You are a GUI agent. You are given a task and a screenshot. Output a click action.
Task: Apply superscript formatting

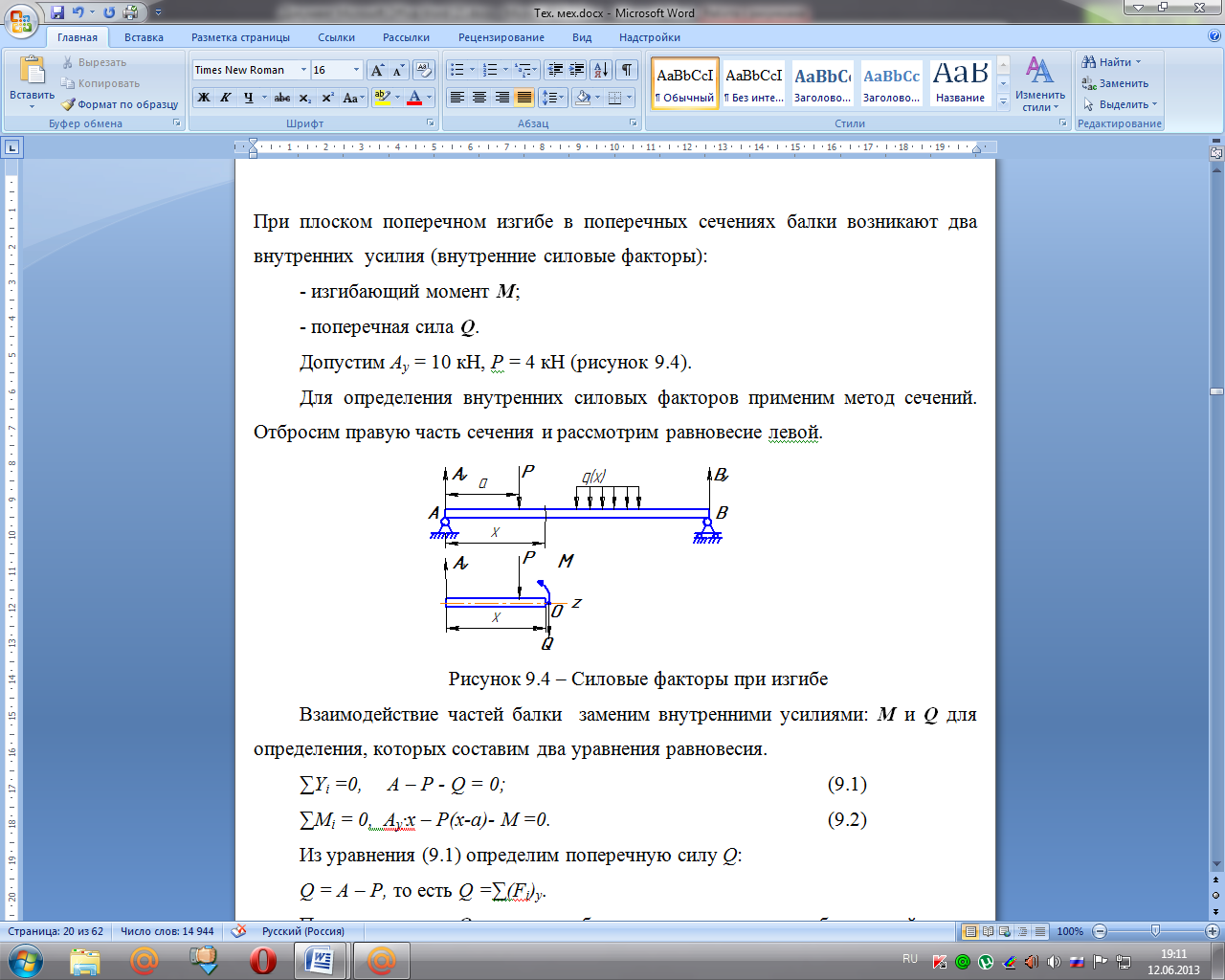pos(327,98)
